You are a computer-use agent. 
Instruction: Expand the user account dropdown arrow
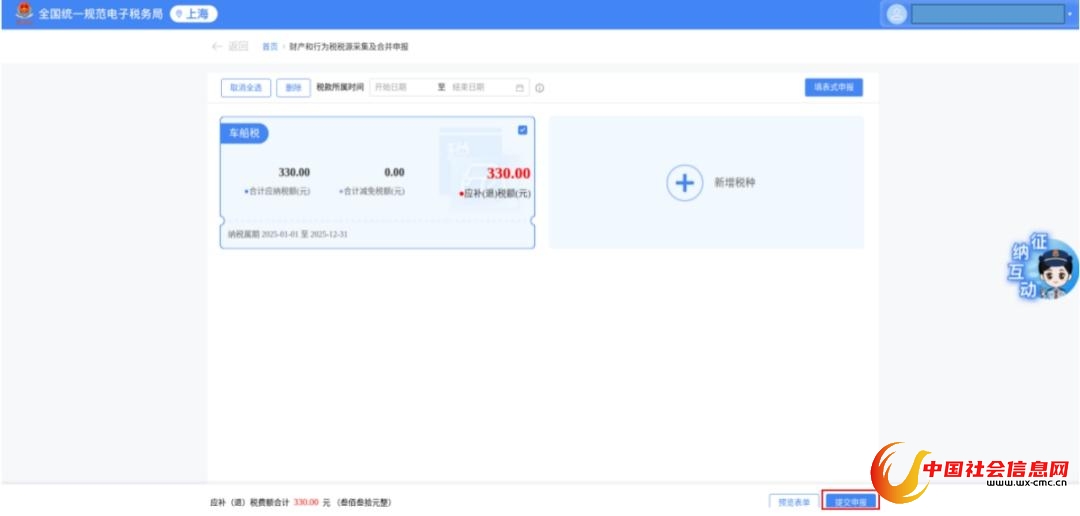tap(1069, 14)
